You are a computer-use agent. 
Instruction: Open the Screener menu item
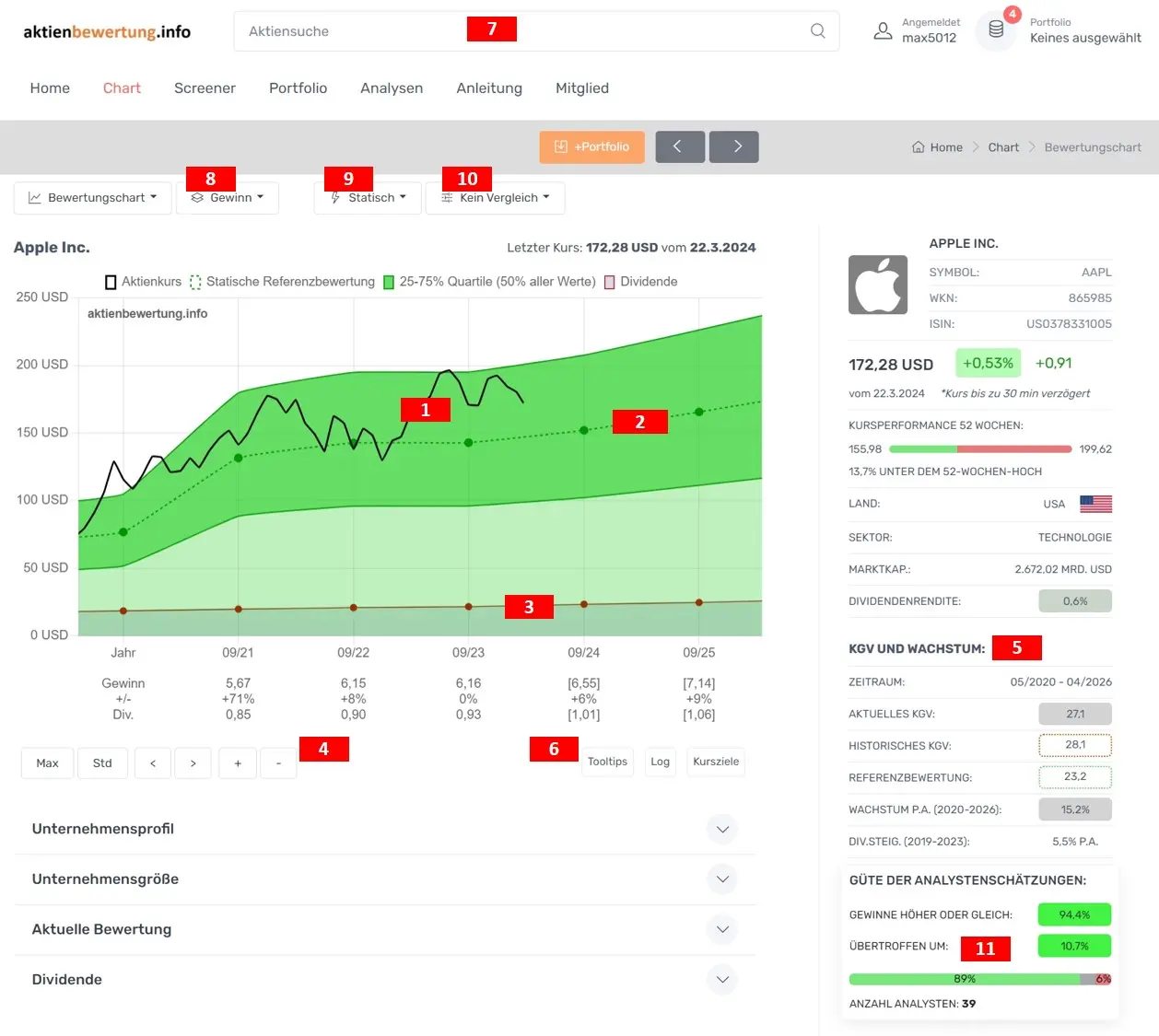pos(205,88)
